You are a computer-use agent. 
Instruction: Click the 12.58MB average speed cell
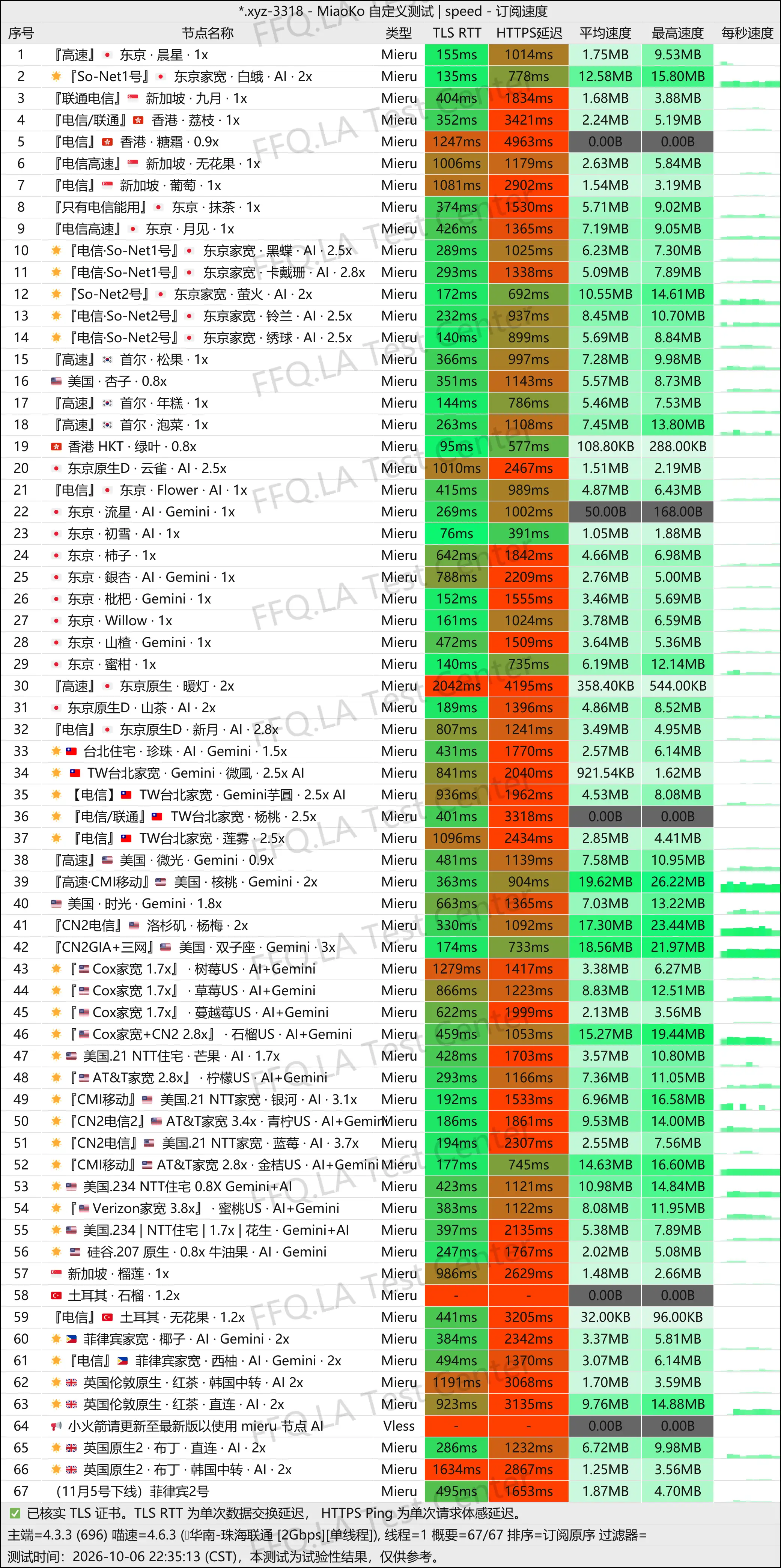pos(605,77)
